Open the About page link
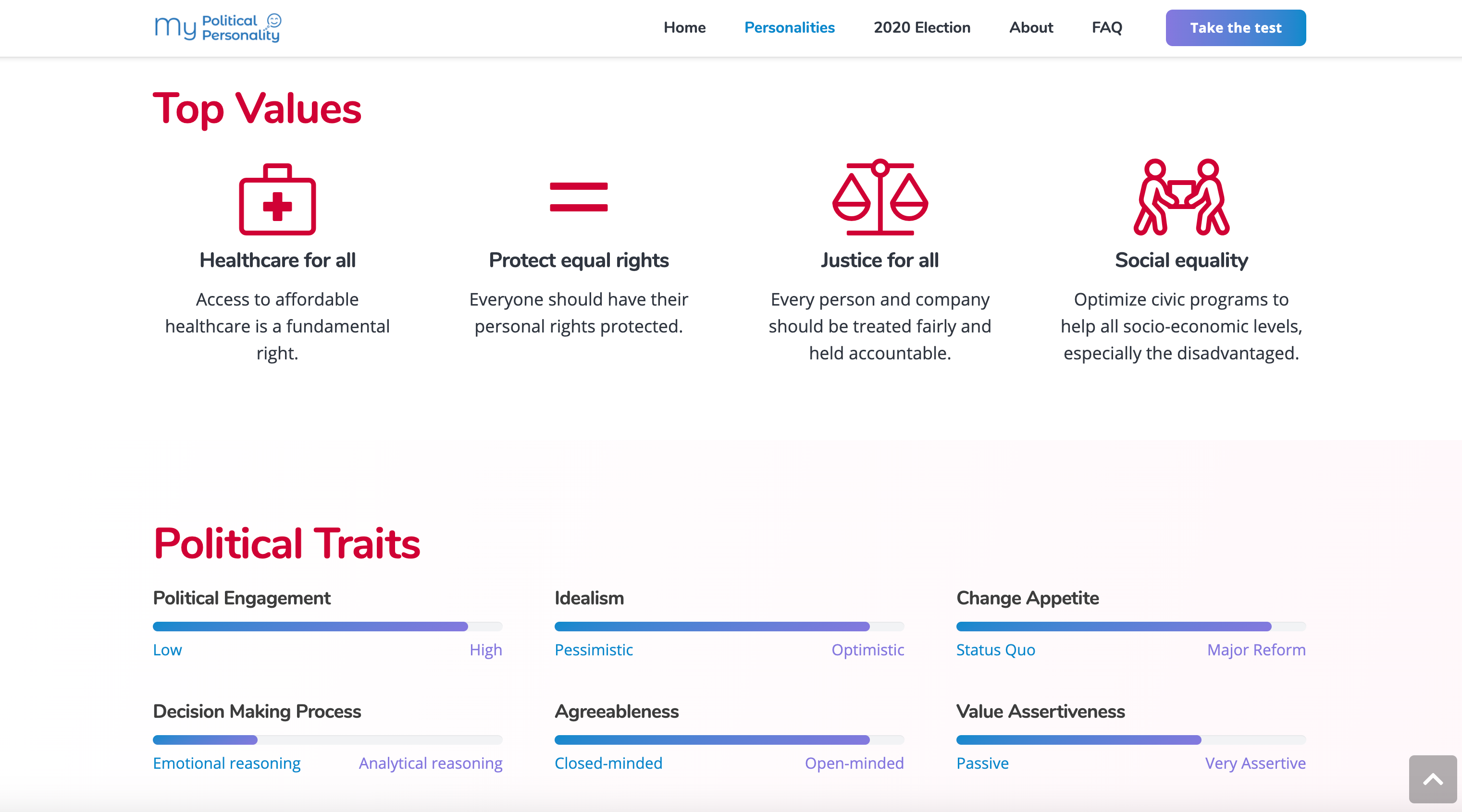This screenshot has width=1462, height=812. [x=1031, y=27]
